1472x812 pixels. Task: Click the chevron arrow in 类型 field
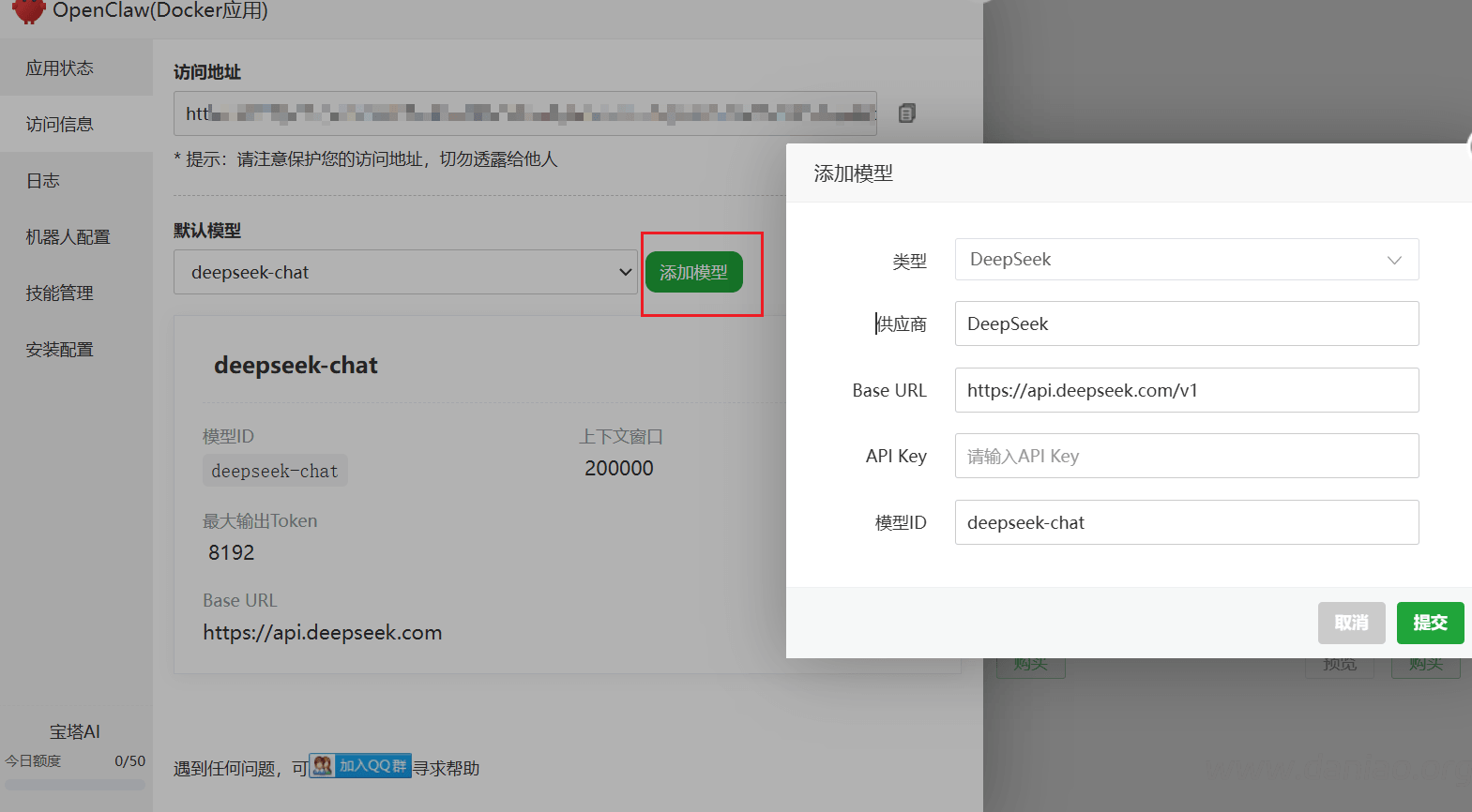[1394, 261]
